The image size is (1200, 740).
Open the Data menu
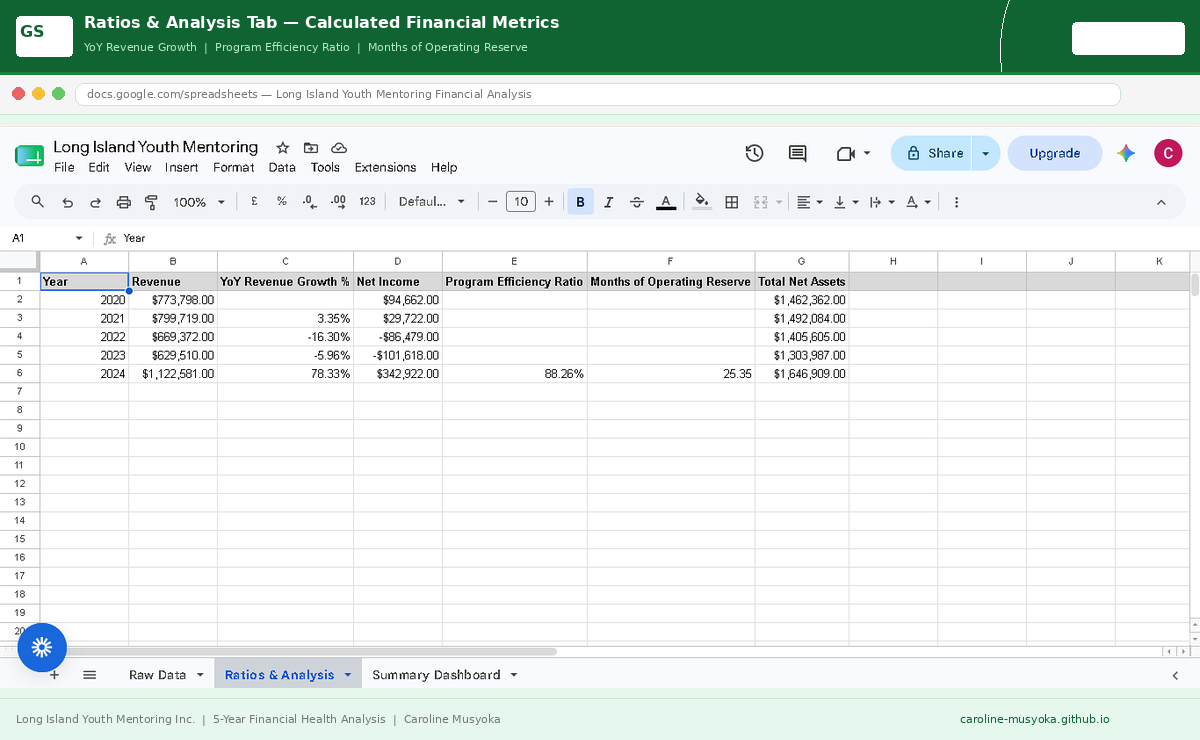pyautogui.click(x=282, y=167)
